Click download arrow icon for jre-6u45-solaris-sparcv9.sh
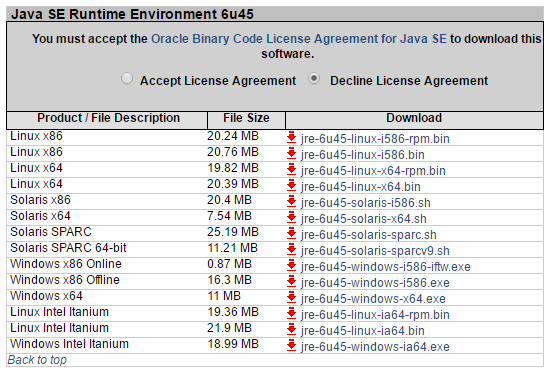This screenshot has height=373, width=548. coord(291,250)
